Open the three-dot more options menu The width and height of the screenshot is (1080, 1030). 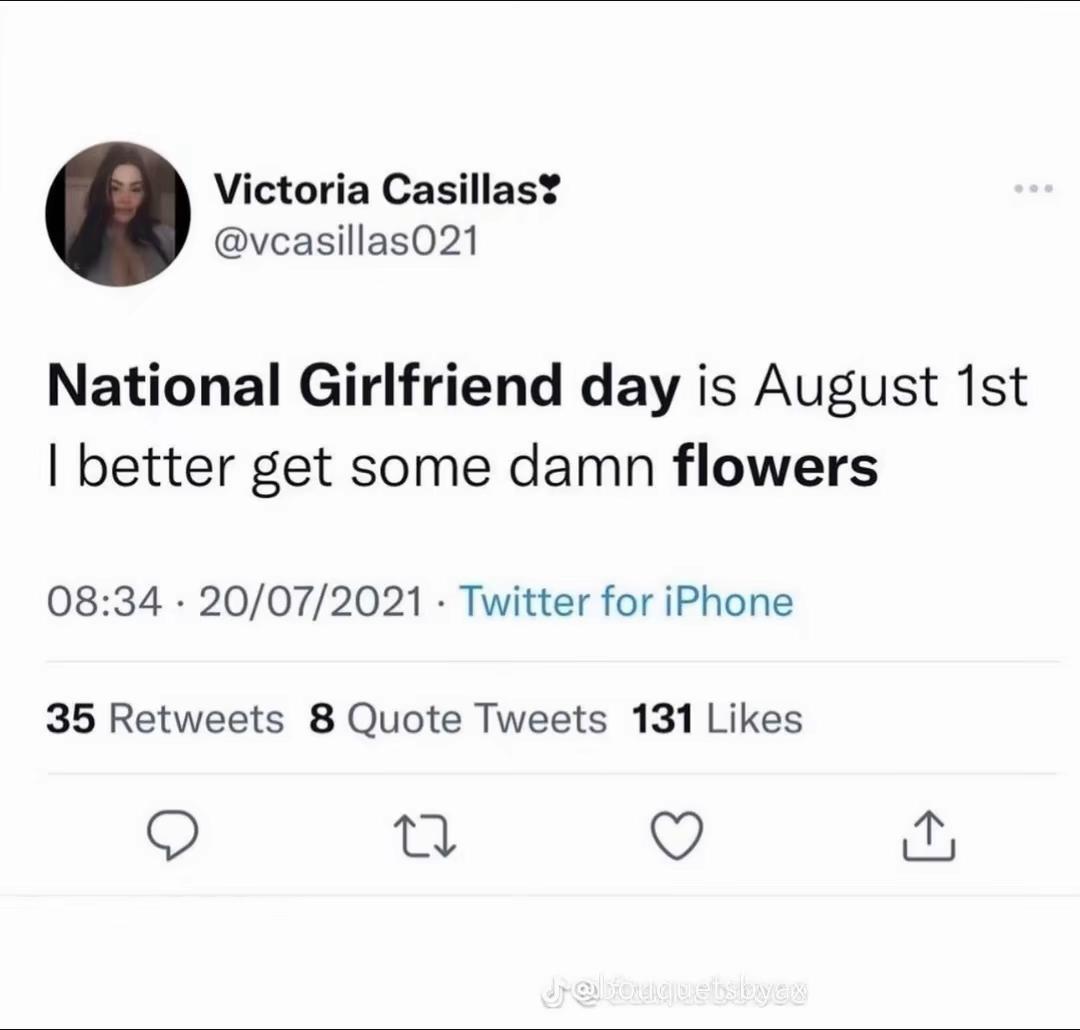point(1033,188)
